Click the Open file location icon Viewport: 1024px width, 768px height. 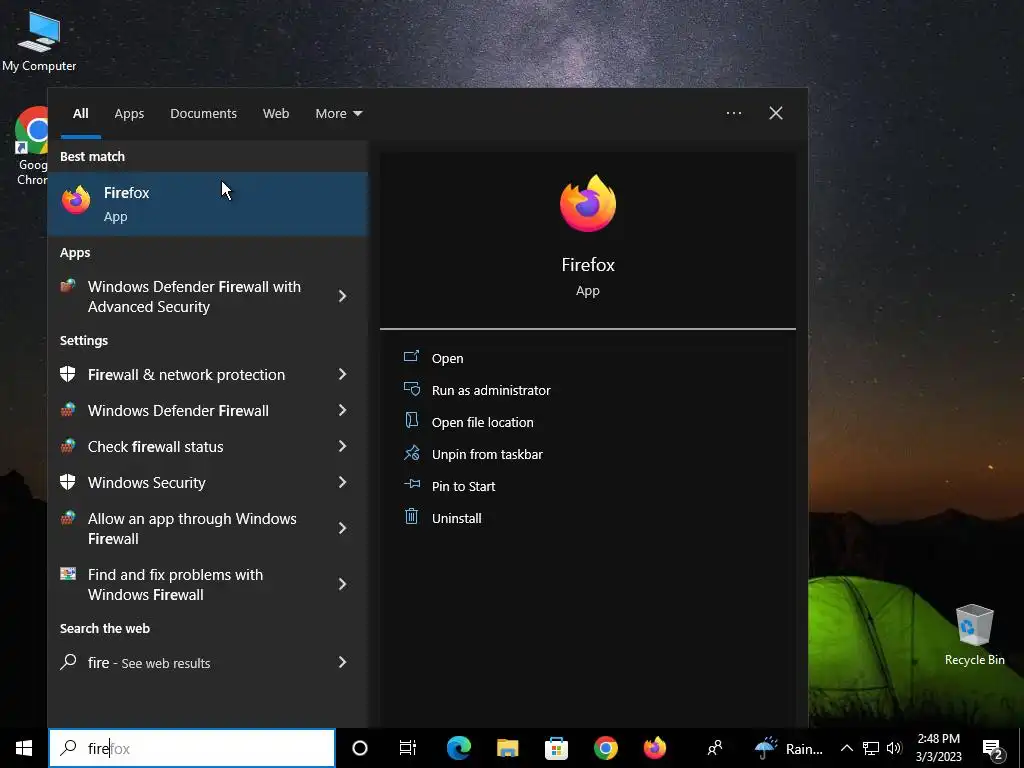pyautogui.click(x=411, y=421)
